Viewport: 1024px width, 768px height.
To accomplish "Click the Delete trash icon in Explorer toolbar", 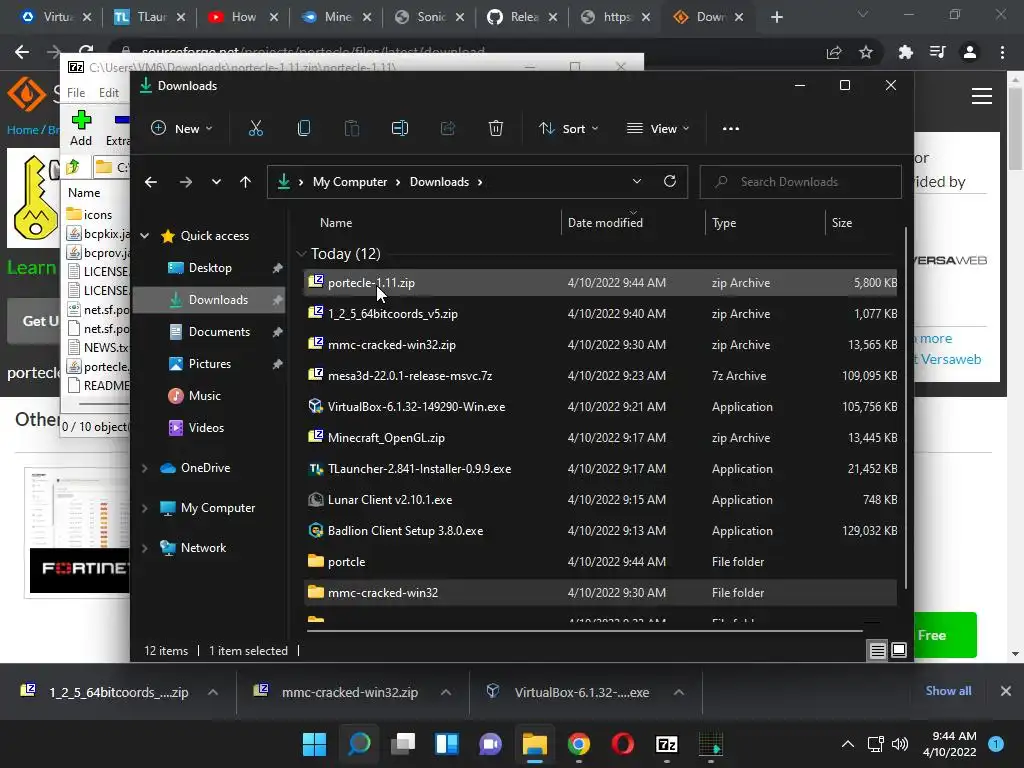I will (x=496, y=129).
